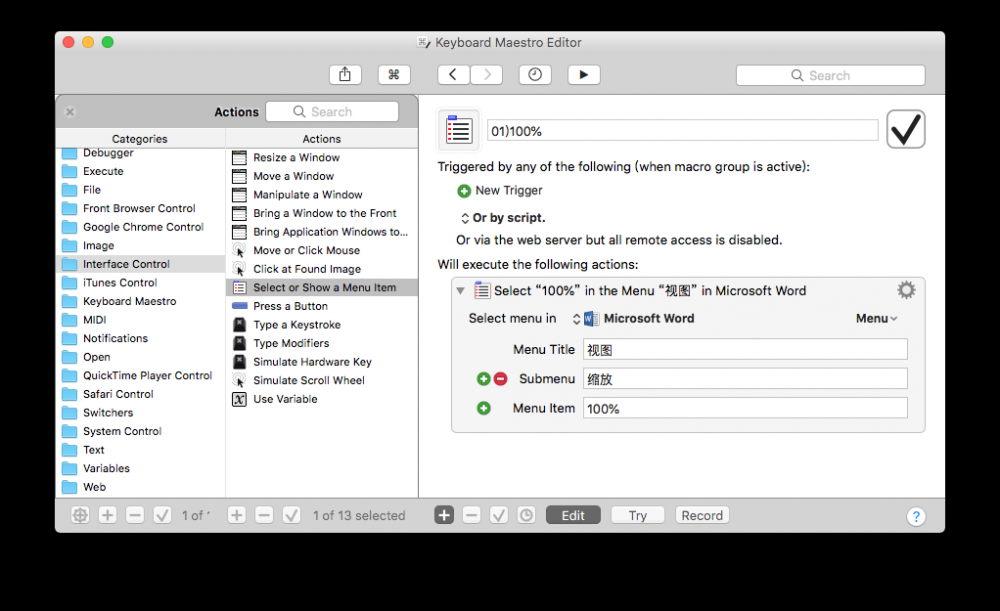Screen dimensions: 1000x611
Task: Navigate back with the left arrow button
Action: [452, 74]
